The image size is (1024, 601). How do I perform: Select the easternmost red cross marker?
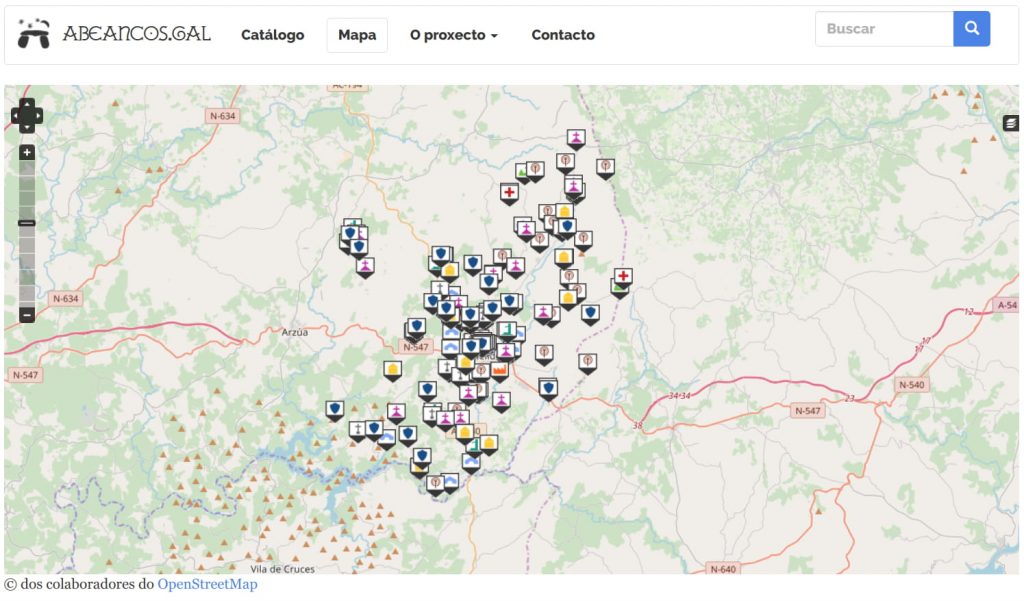pos(623,276)
